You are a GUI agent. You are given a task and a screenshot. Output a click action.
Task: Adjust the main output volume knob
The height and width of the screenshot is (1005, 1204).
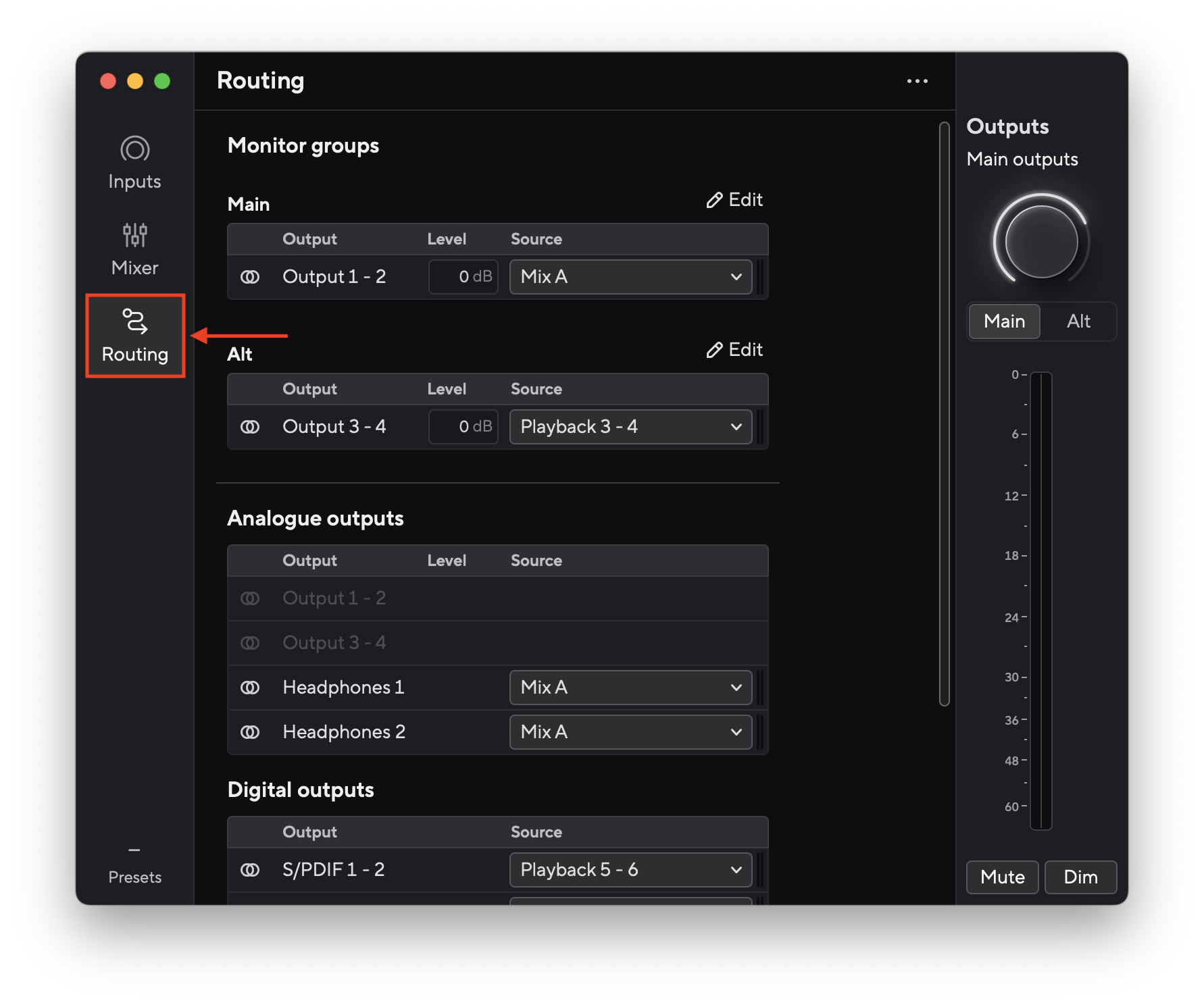[1040, 240]
